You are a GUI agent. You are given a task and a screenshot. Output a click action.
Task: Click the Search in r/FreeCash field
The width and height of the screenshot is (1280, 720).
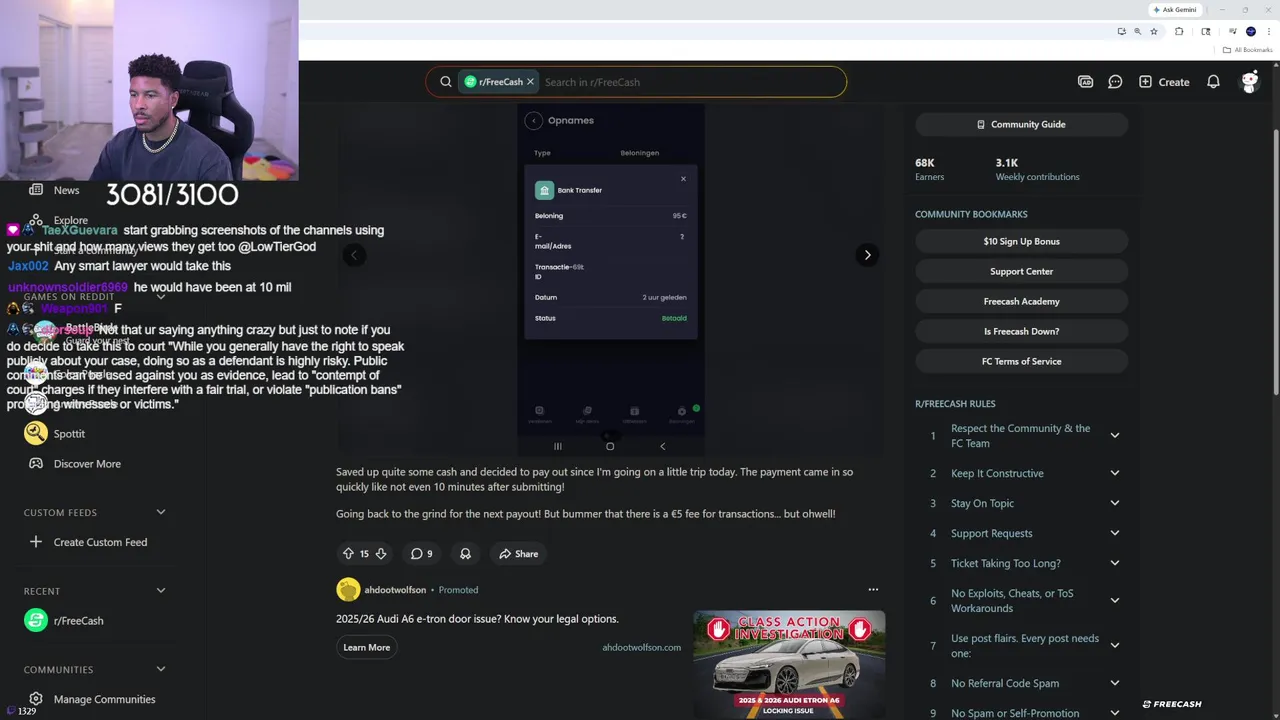tap(690, 82)
